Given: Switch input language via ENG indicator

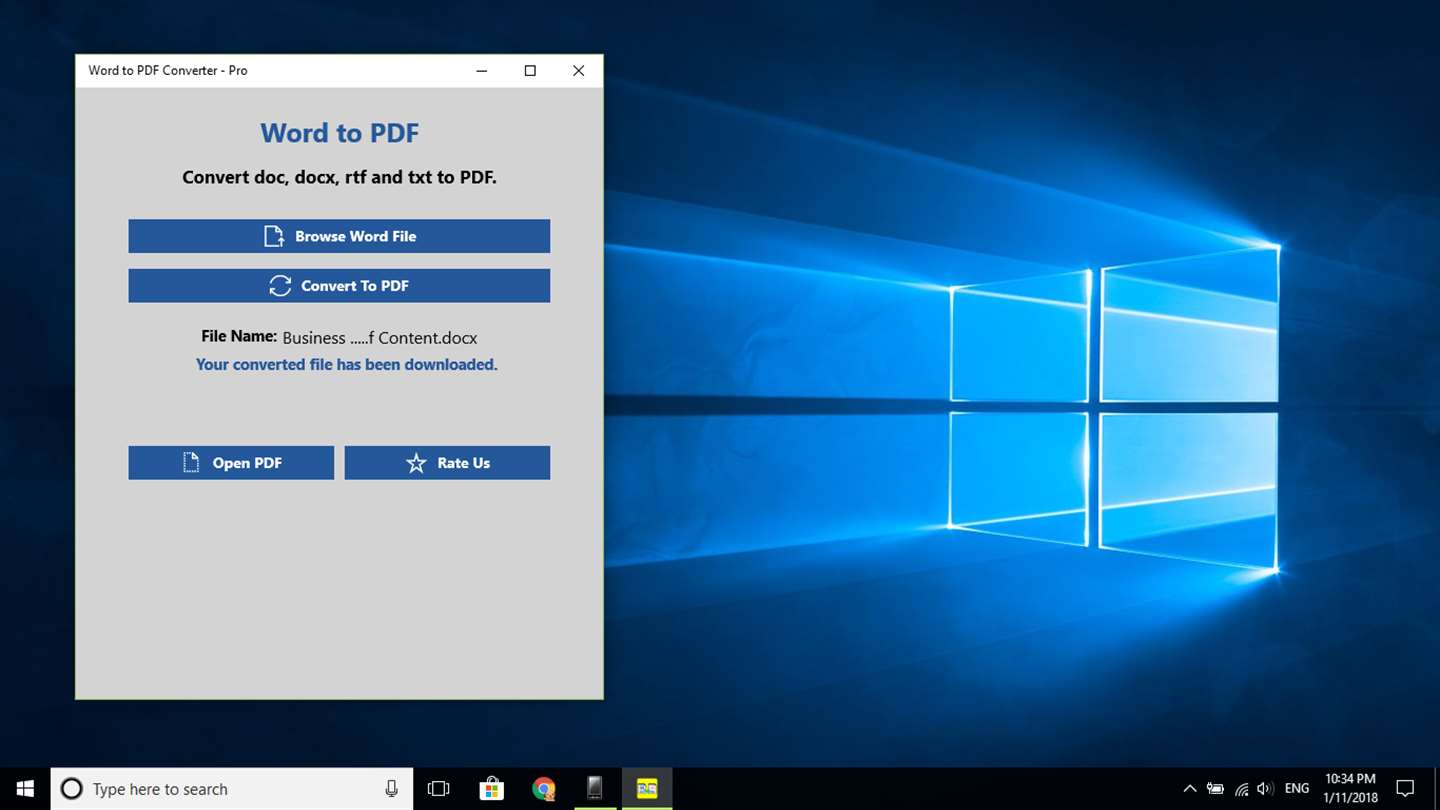Looking at the screenshot, I should click(1297, 789).
